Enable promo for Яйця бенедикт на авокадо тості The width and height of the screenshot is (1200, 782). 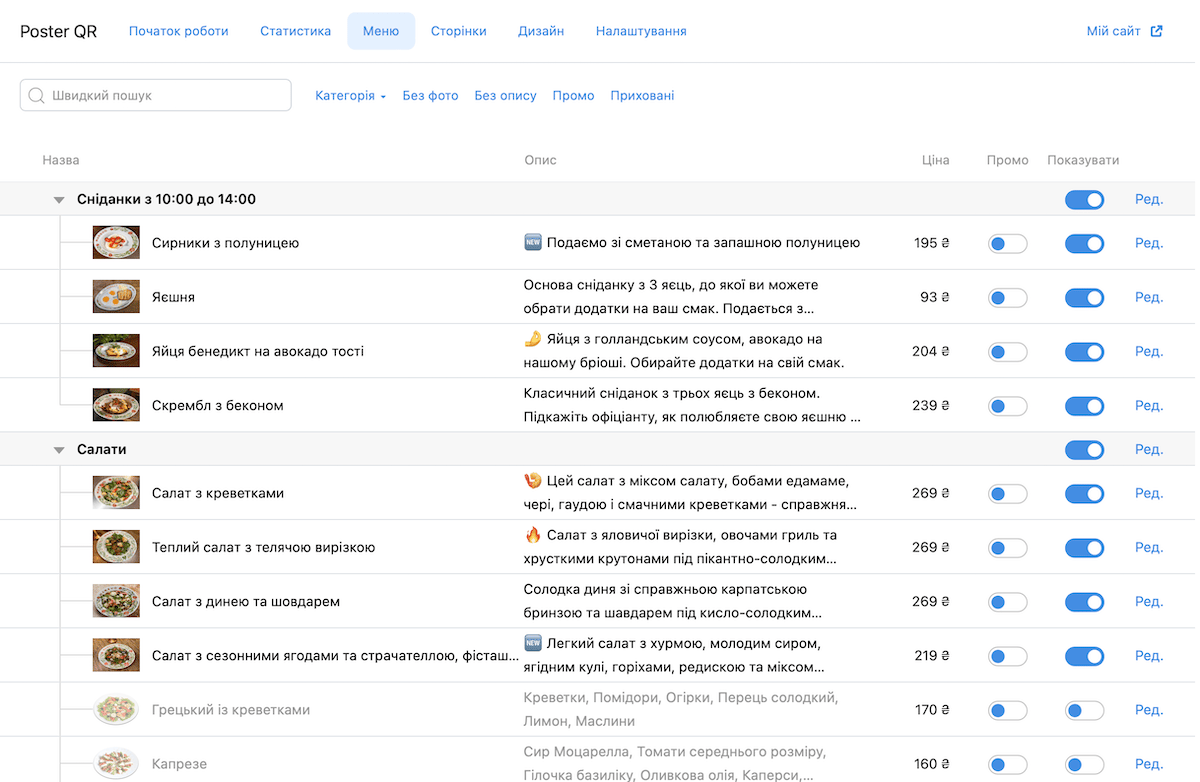click(1008, 352)
